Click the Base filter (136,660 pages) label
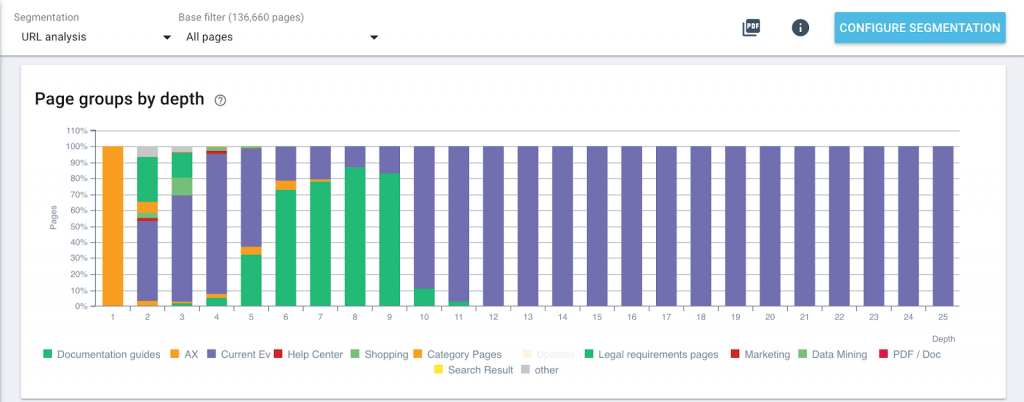 pyautogui.click(x=241, y=18)
